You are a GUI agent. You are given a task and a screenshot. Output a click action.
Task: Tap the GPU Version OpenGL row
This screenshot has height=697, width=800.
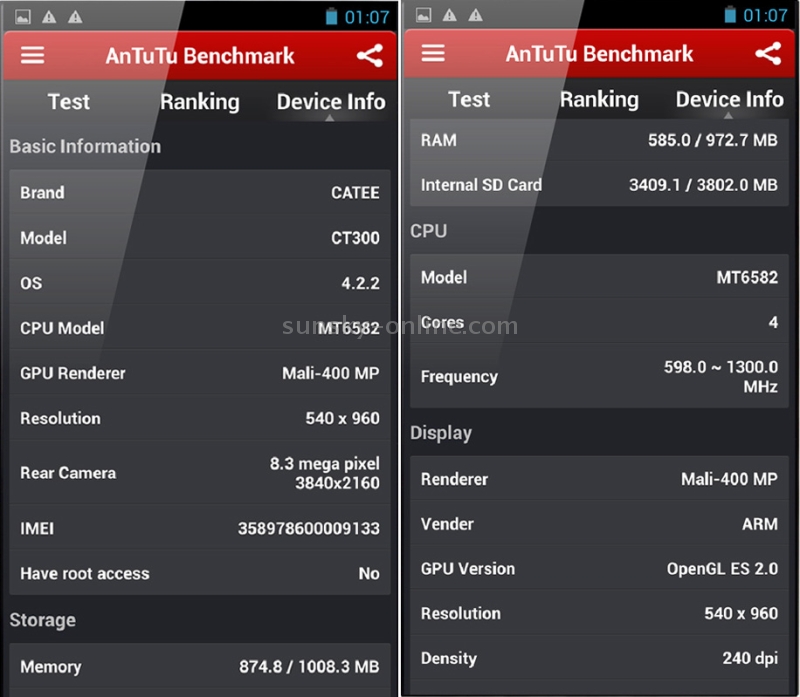click(x=599, y=568)
